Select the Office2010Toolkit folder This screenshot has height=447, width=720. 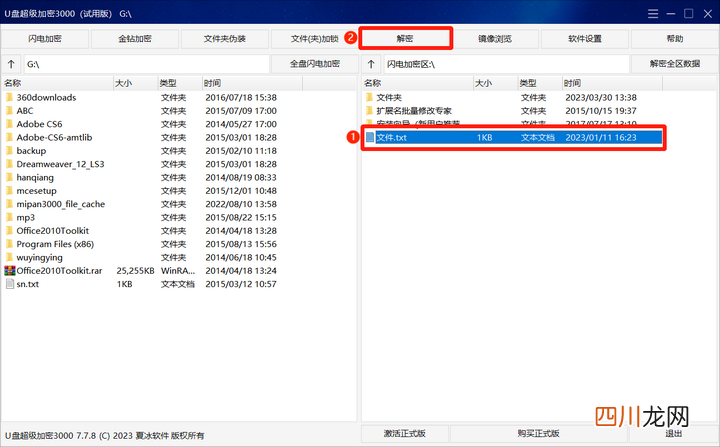(52, 231)
